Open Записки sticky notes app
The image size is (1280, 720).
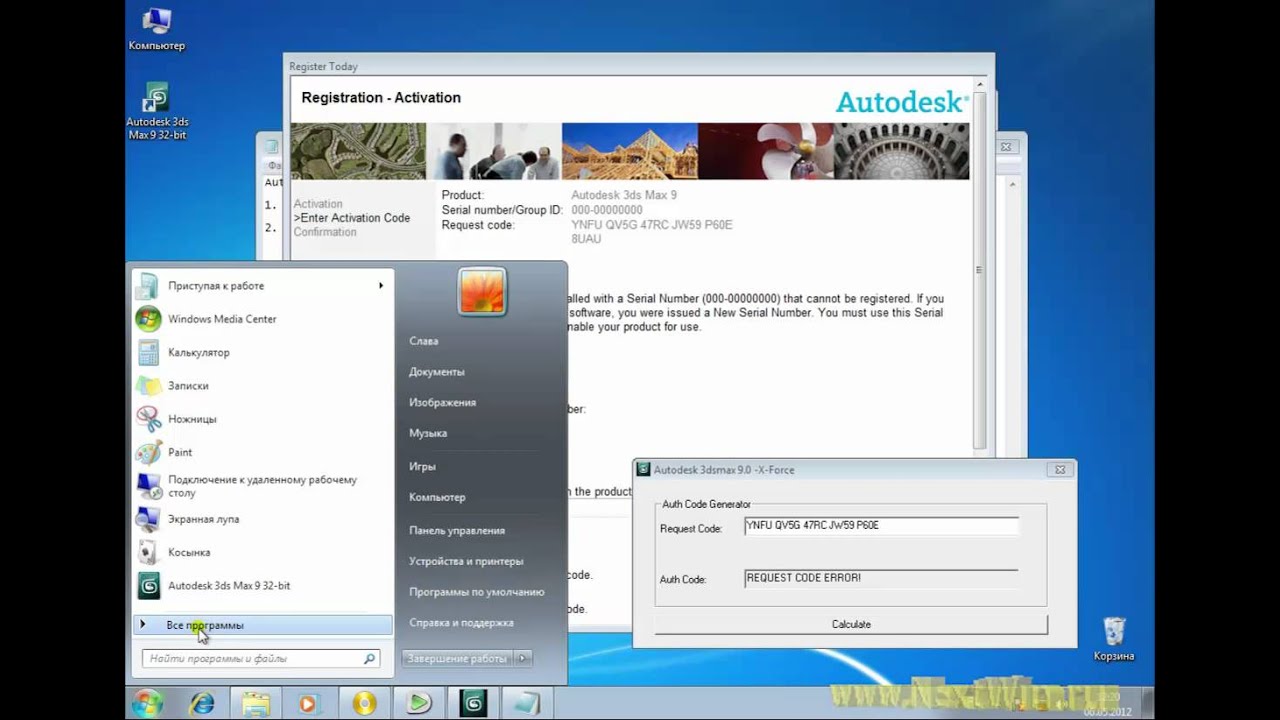[187, 385]
